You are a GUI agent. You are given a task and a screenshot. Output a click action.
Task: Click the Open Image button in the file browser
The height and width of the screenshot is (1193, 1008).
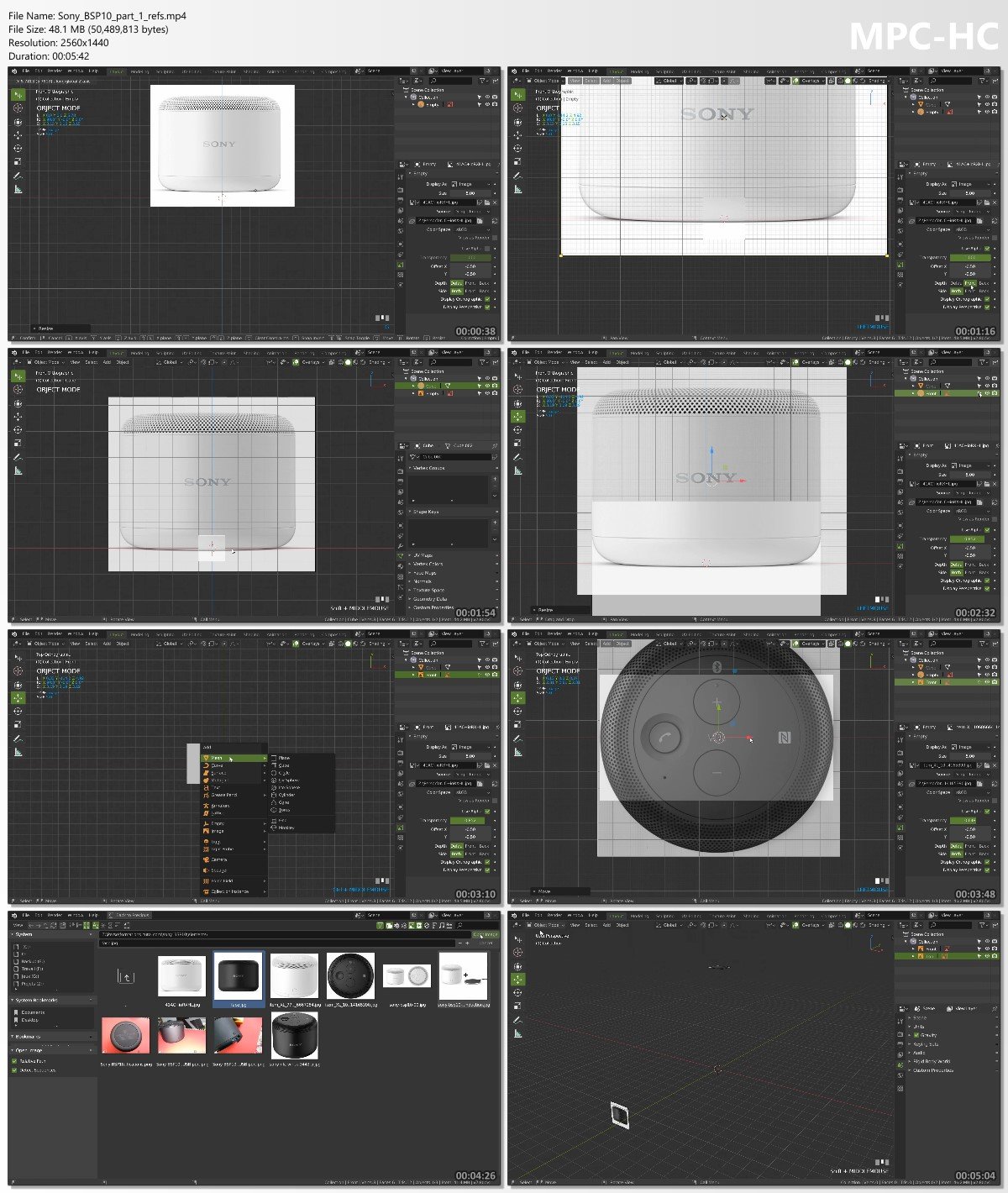pos(486,934)
